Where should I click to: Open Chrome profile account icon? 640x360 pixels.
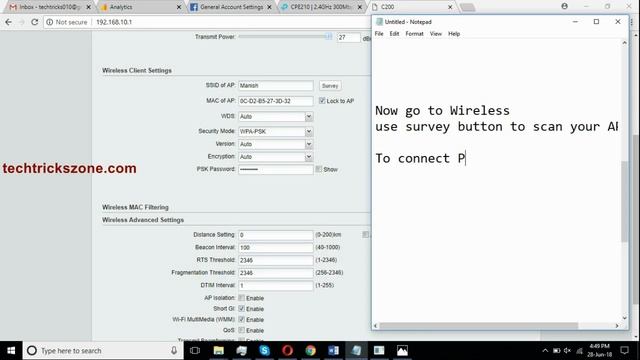click(564, 6)
